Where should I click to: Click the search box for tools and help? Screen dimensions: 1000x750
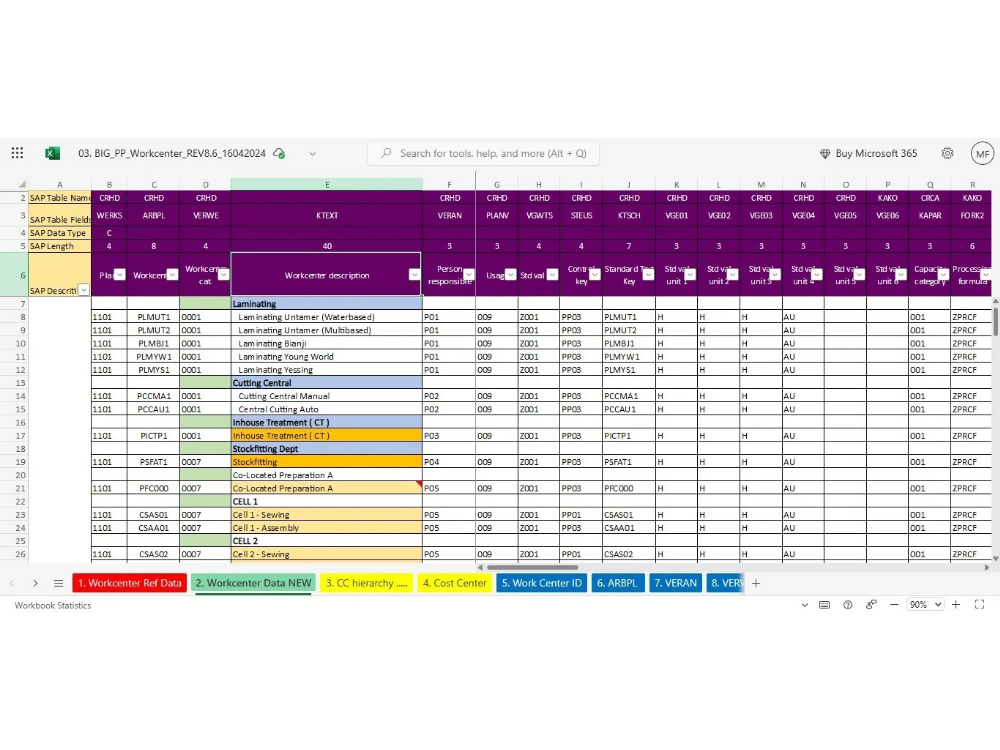(485, 153)
